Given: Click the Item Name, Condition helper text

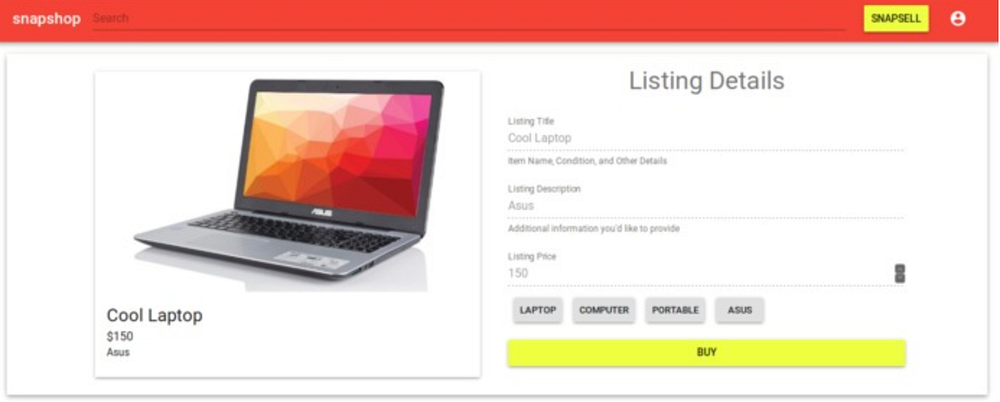Looking at the screenshot, I should 587,161.
